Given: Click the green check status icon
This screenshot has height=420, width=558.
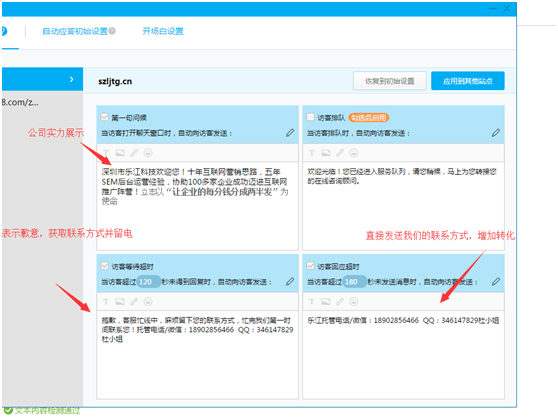Looking at the screenshot, I should (9, 410).
